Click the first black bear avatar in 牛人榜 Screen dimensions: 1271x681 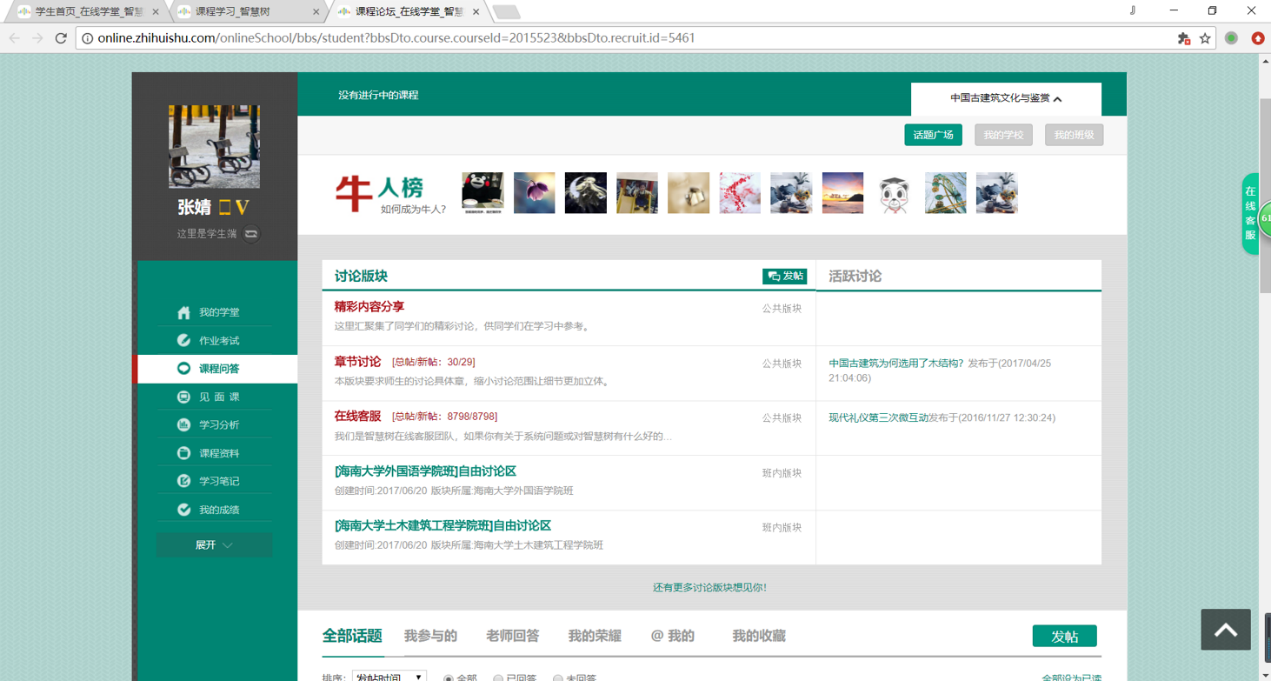(483, 193)
